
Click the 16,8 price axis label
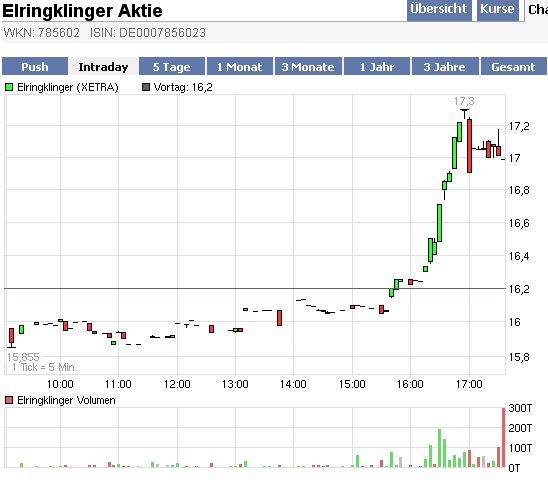pyautogui.click(x=519, y=190)
